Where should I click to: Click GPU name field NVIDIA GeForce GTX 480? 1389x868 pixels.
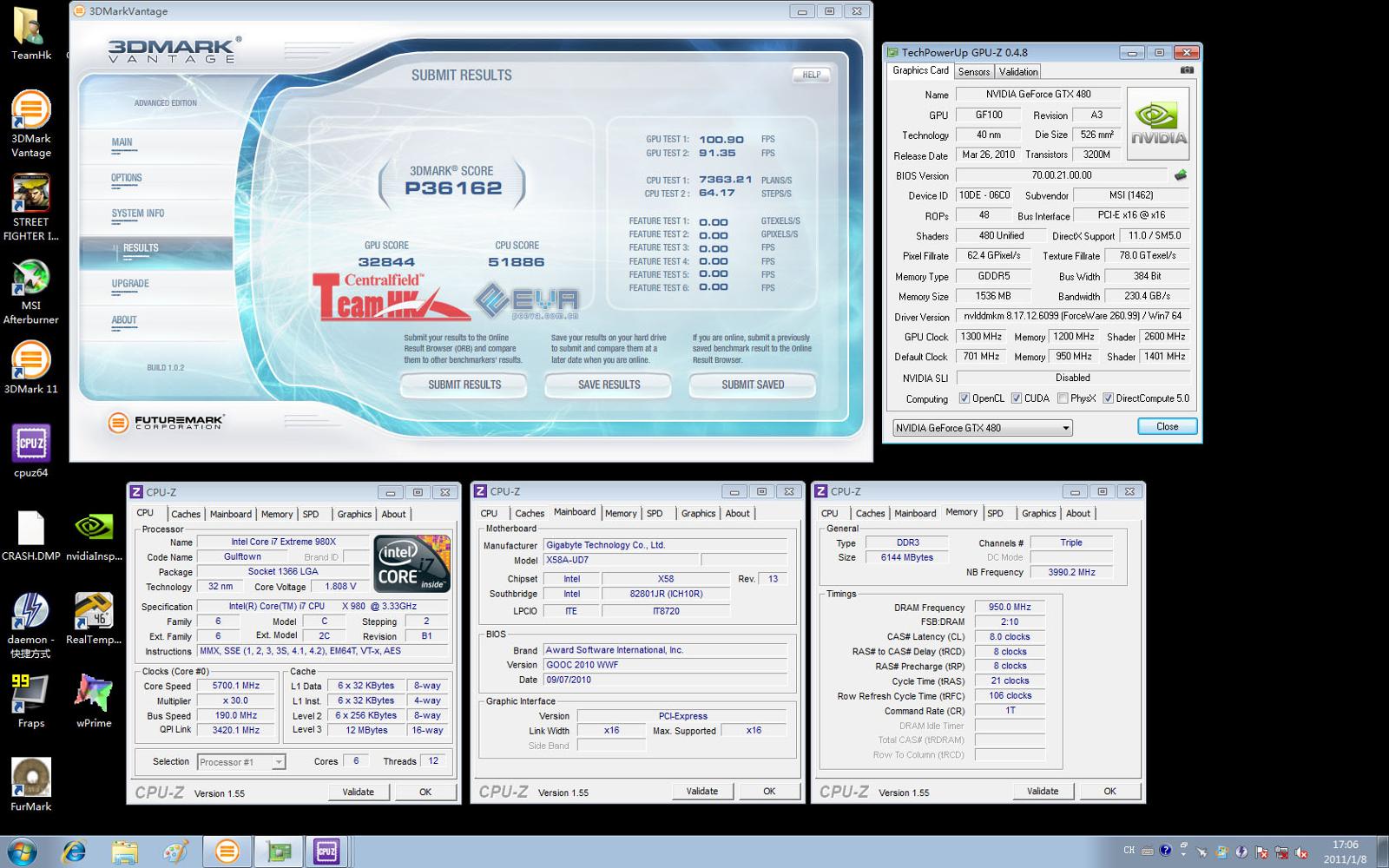(1038, 95)
